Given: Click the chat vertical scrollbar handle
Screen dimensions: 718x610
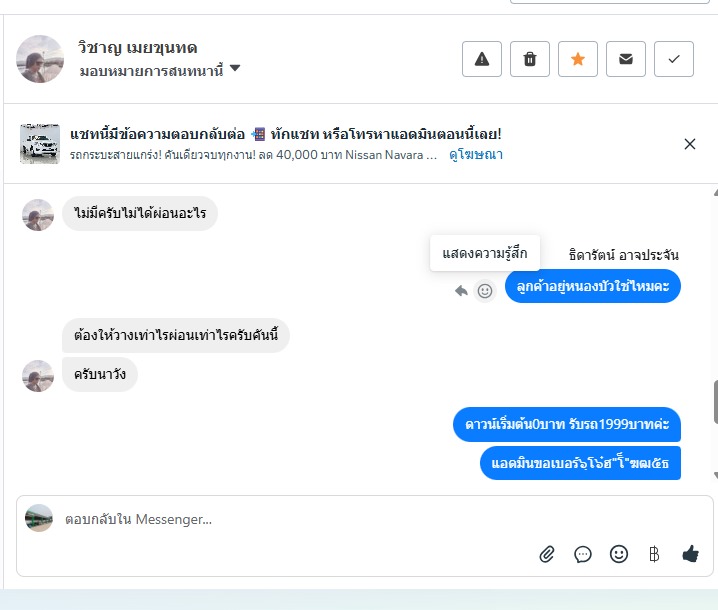Looking at the screenshot, I should (714, 402).
